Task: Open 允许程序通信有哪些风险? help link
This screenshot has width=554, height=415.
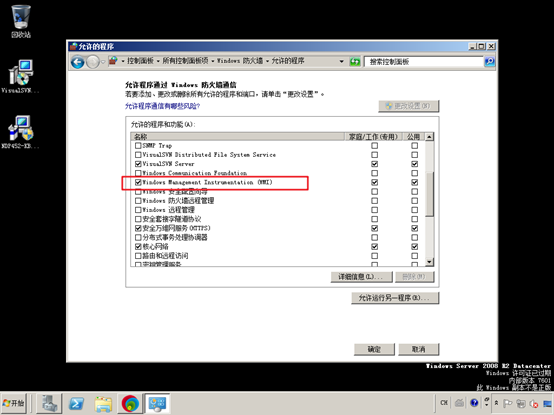Action: point(163,106)
